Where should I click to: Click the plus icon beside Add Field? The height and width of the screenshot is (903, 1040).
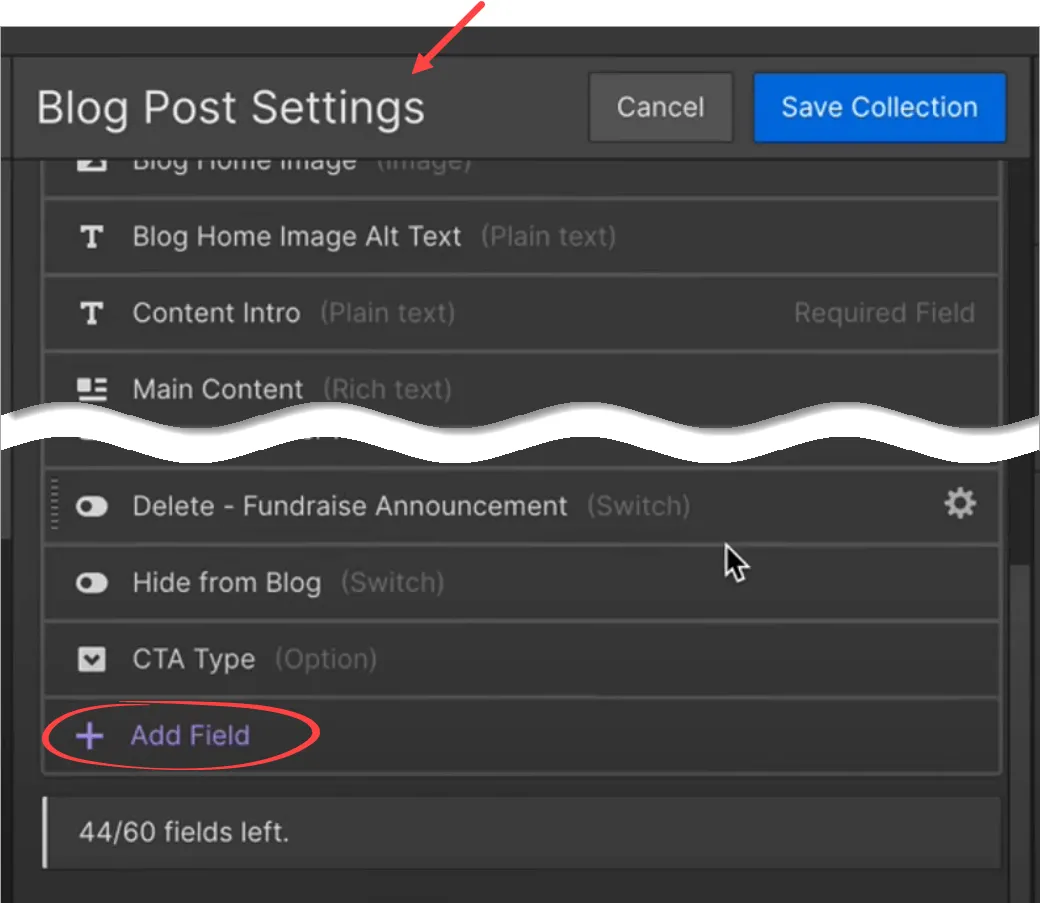[x=90, y=736]
